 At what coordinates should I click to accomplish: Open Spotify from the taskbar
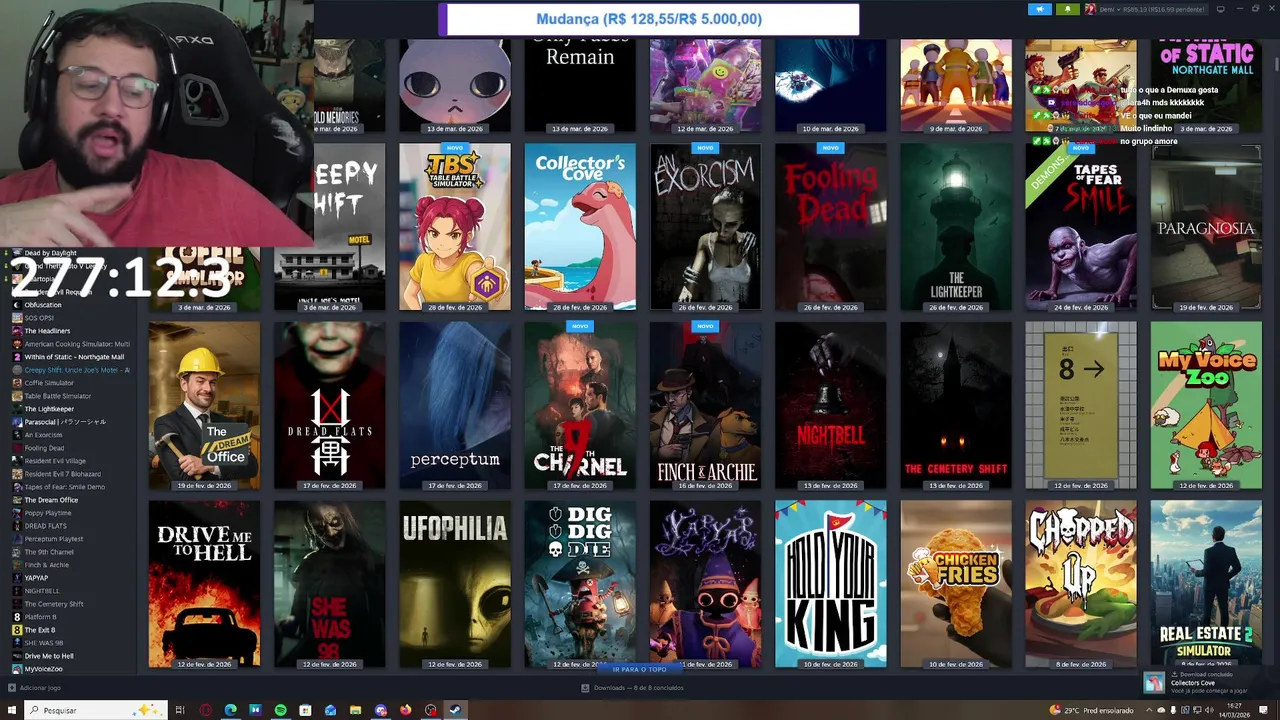coord(280,710)
